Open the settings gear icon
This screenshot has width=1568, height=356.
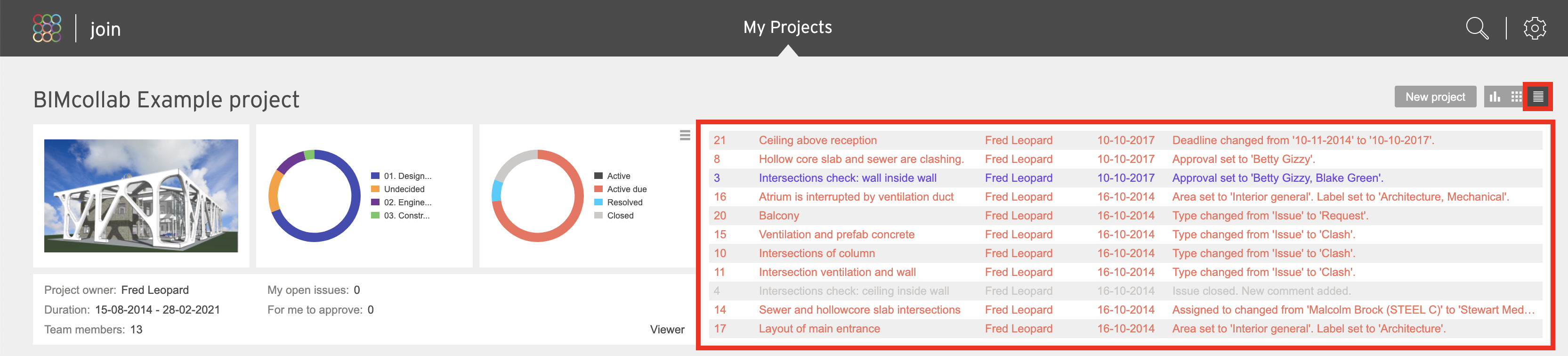point(1535,28)
